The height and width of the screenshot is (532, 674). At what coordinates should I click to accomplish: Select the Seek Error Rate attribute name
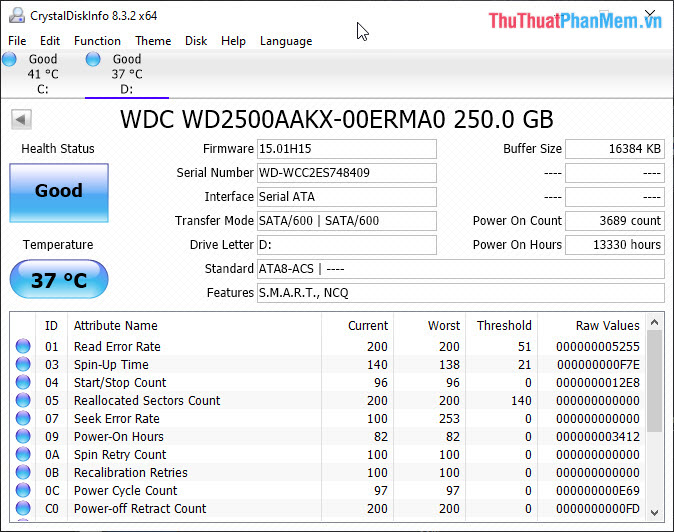coord(117,419)
